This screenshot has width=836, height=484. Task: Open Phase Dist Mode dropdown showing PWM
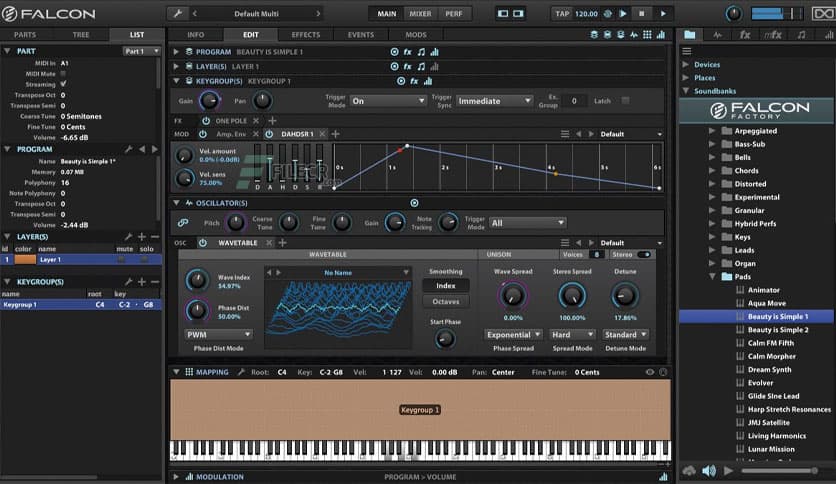click(218, 334)
